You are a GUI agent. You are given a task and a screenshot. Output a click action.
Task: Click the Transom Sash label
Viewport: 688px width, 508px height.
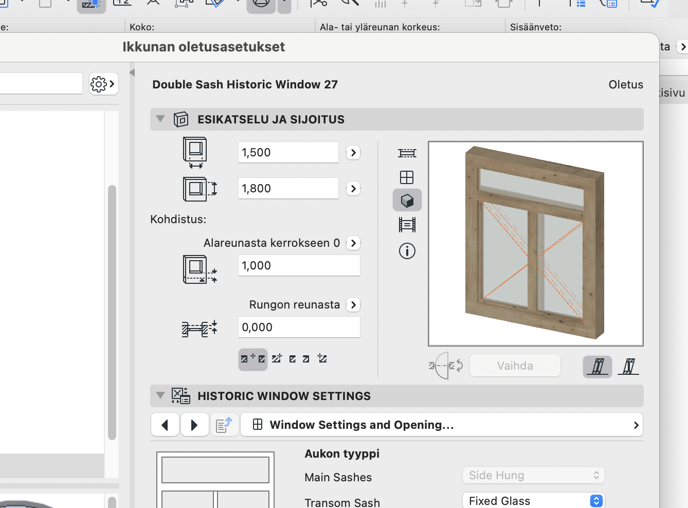(x=342, y=502)
